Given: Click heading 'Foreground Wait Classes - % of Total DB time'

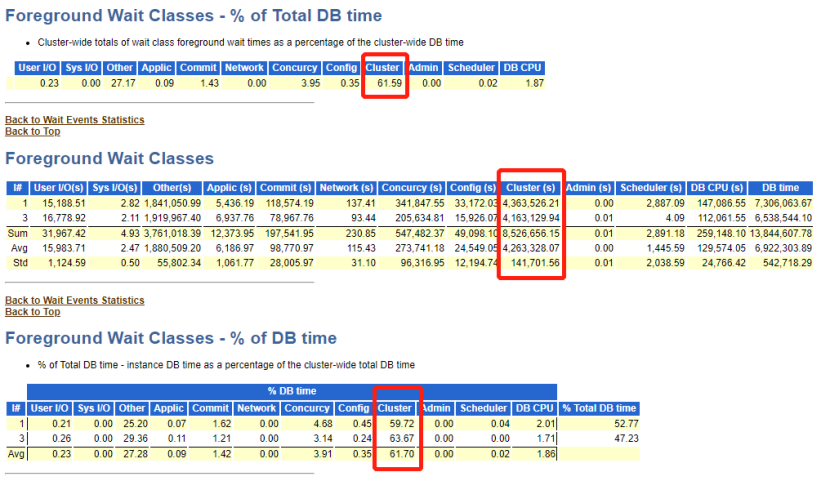Looking at the screenshot, I should click(193, 15).
